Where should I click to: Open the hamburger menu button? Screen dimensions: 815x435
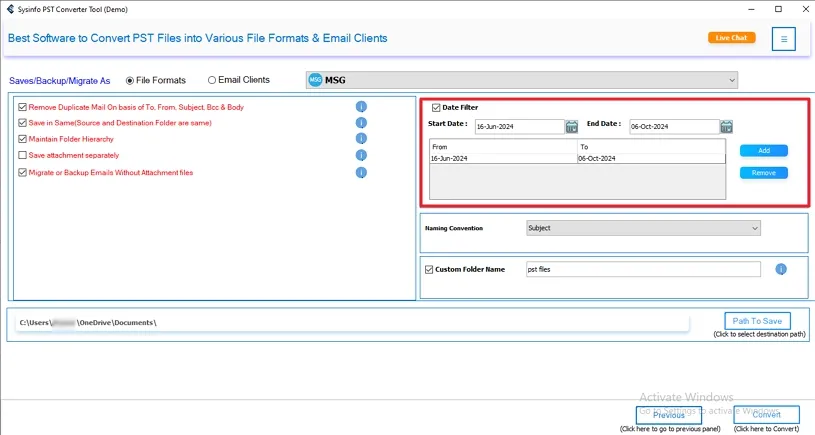pos(784,39)
